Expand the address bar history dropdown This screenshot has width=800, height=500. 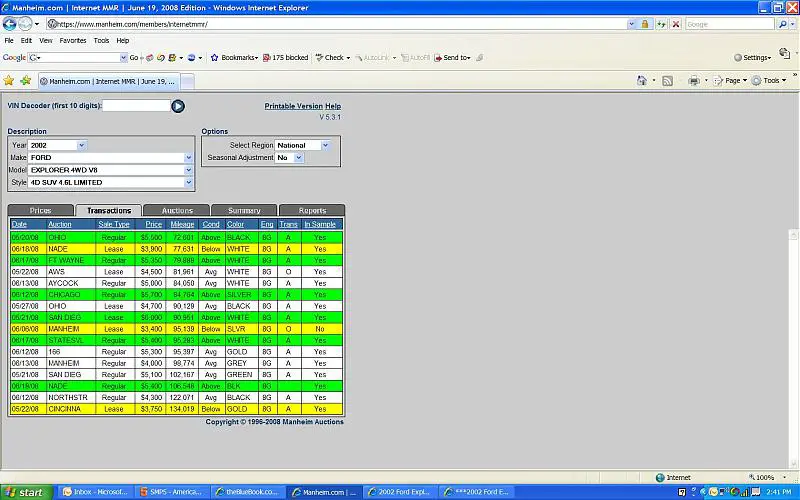[x=632, y=24]
